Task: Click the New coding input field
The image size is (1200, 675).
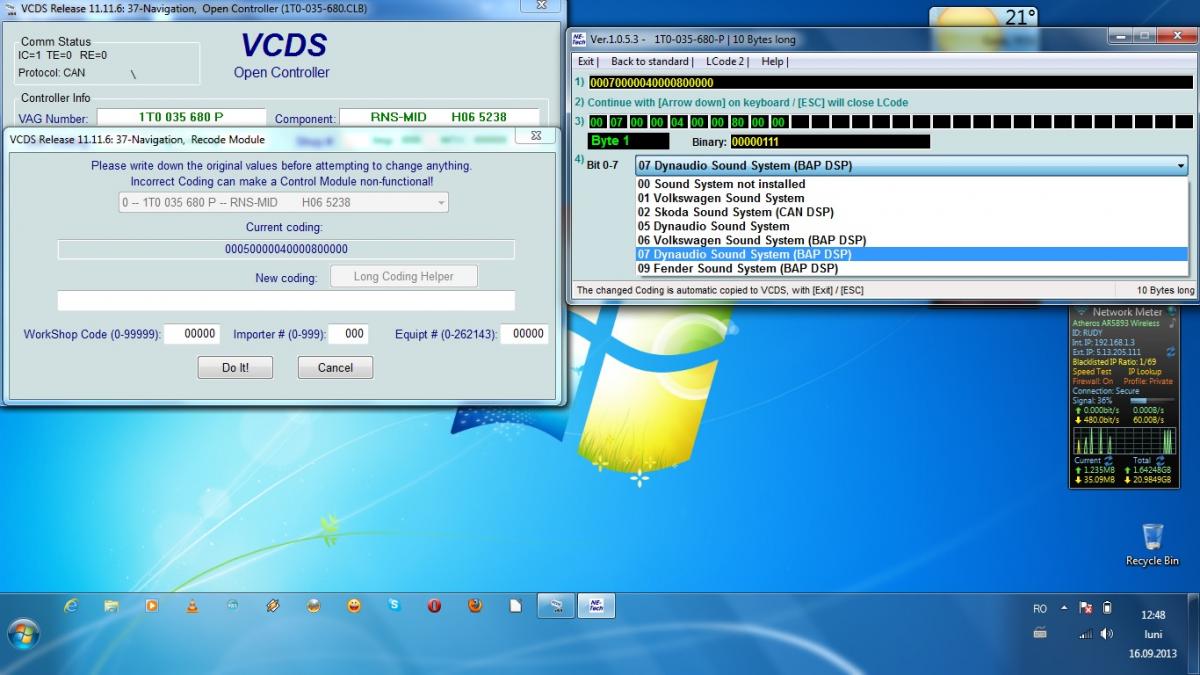Action: 286,301
